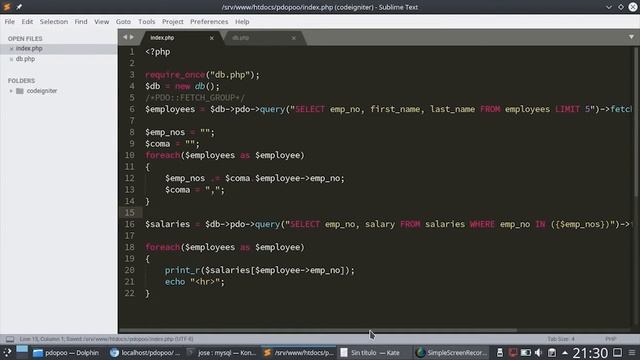Screen dimensions: 640x360
Task: Close db.php from the Open Files list
Action: coord(11,59)
